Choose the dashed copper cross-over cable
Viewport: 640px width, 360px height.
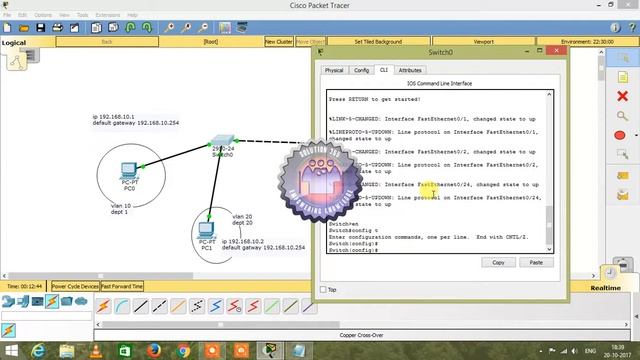(x=160, y=306)
